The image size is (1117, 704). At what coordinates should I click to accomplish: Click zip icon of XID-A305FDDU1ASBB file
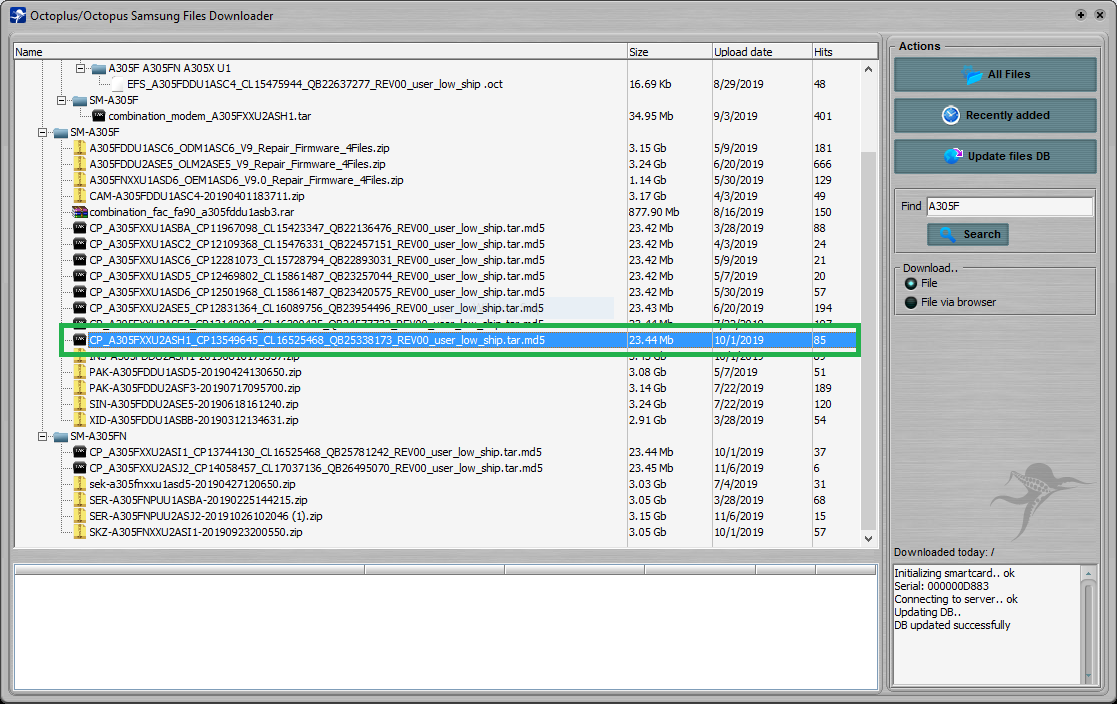coord(79,420)
